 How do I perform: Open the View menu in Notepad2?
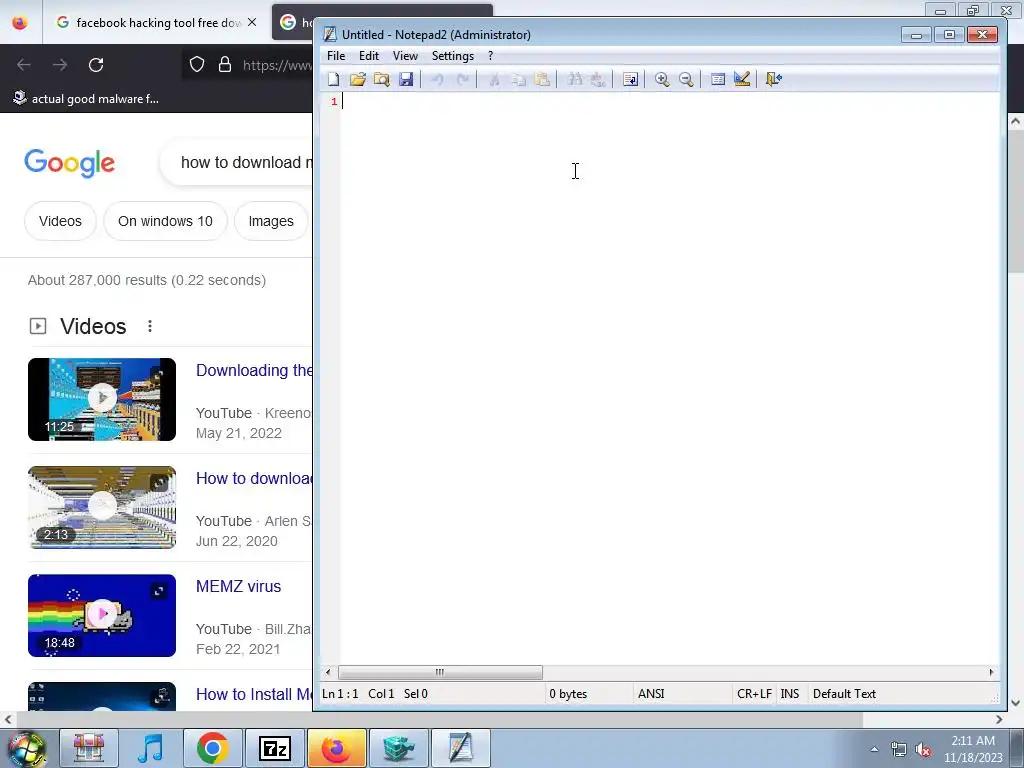[405, 56]
